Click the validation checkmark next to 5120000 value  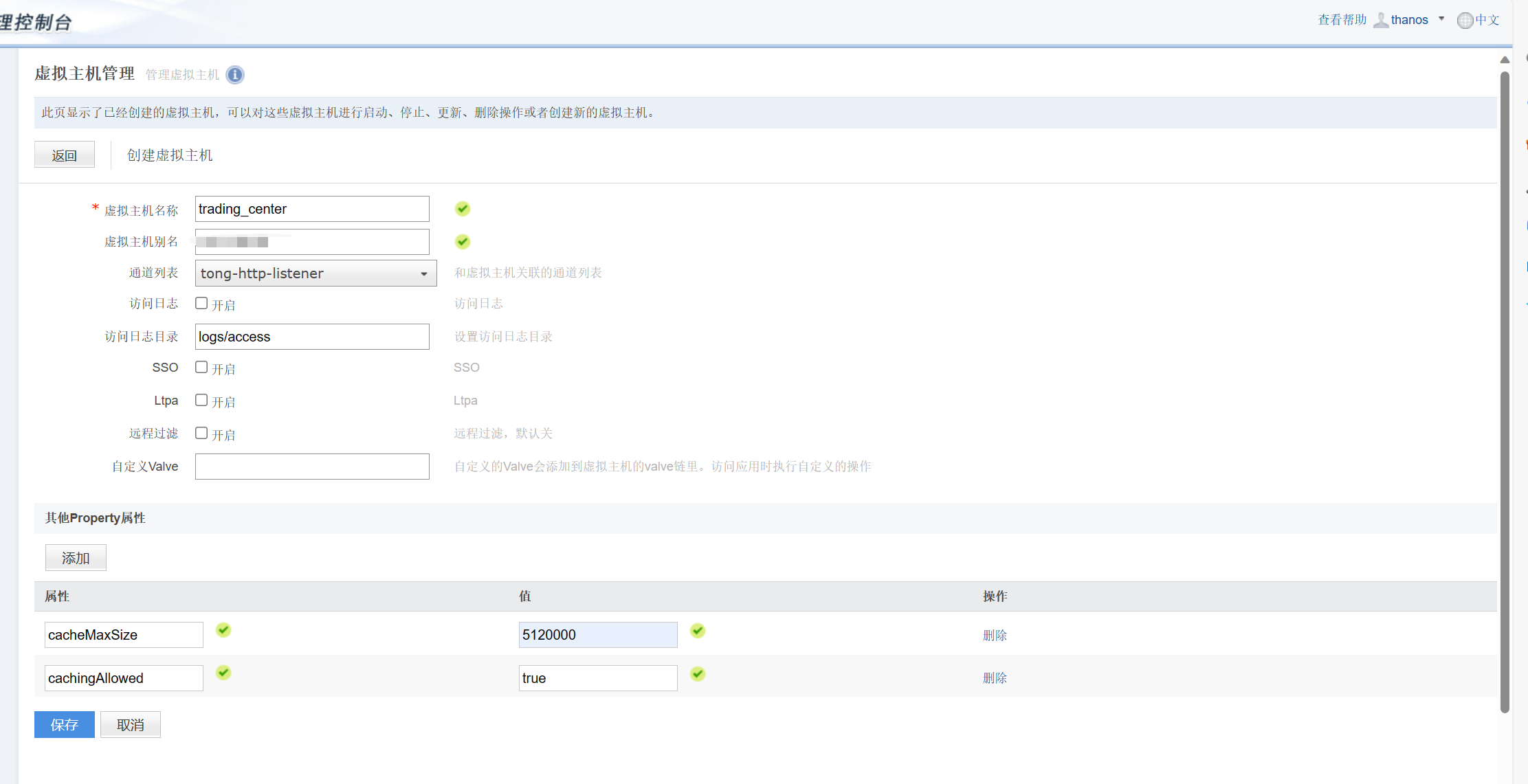698,631
